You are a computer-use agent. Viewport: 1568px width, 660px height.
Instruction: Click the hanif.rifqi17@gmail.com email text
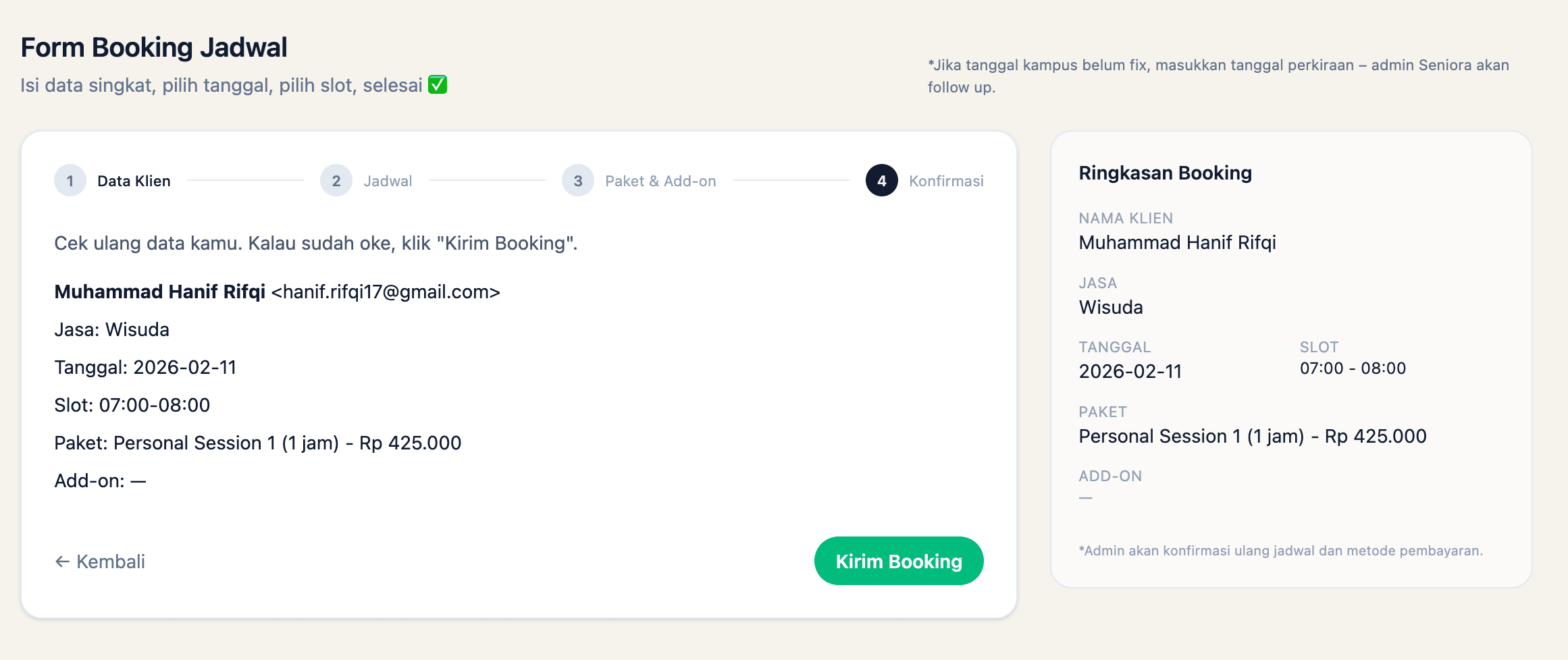pyautogui.click(x=386, y=292)
